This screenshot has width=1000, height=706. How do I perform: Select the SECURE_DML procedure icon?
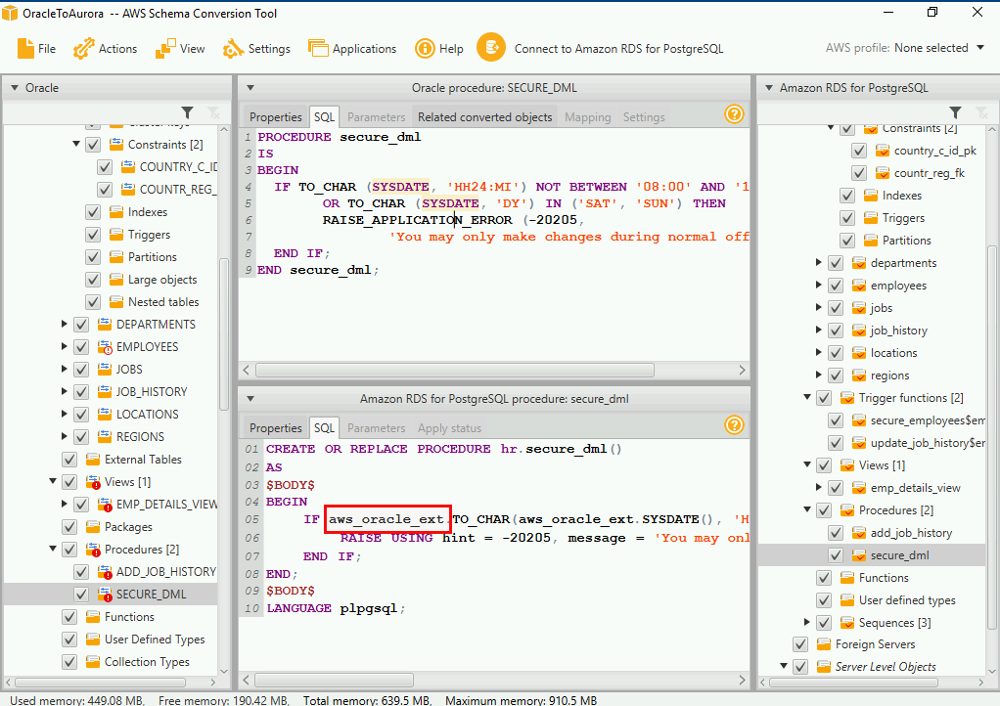click(x=105, y=594)
